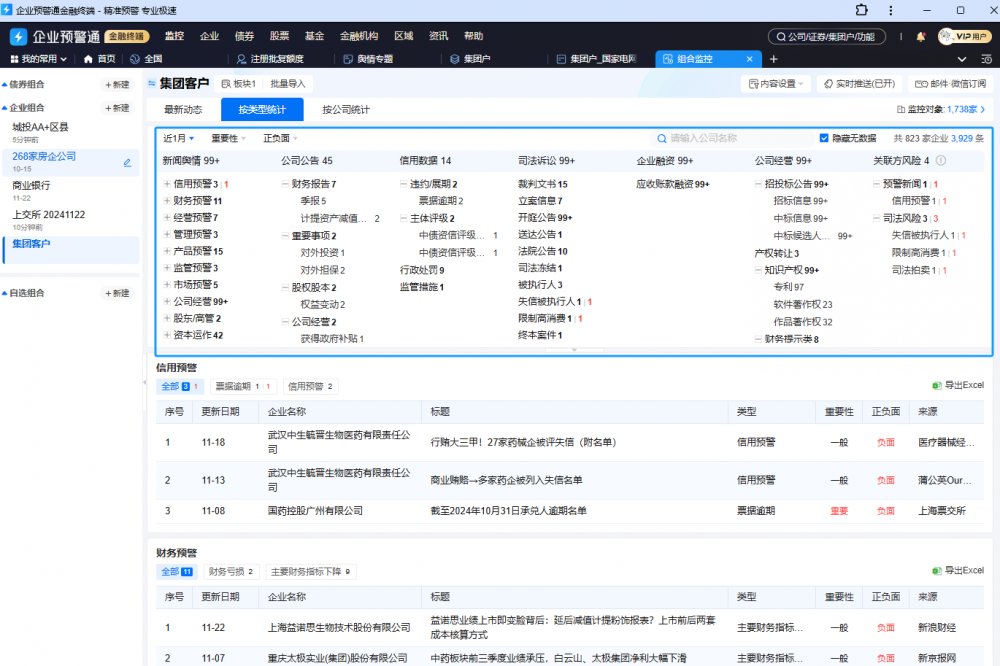Open 集团户_国家电网 tab

(x=597, y=59)
